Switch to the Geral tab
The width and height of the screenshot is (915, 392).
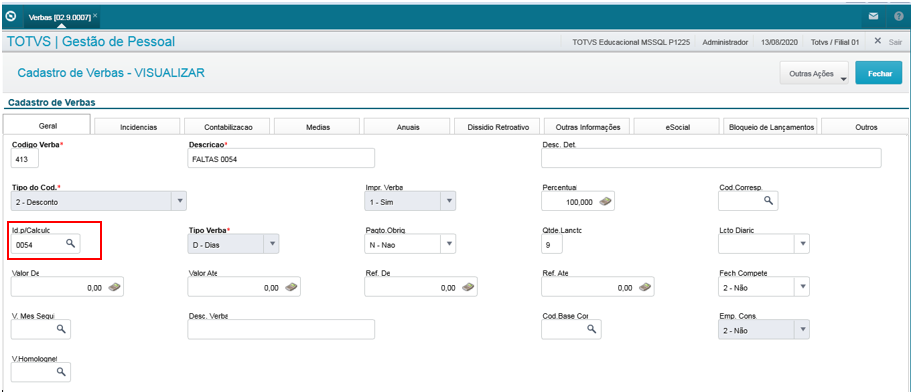[47, 126]
